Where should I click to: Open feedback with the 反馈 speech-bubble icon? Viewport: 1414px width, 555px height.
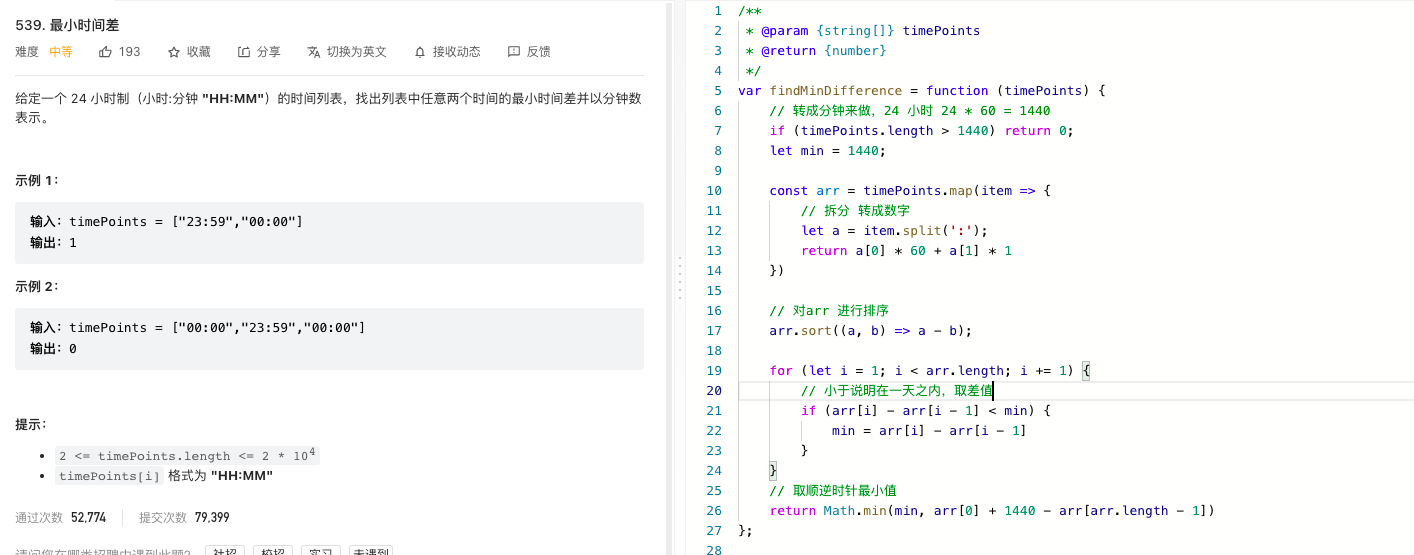click(514, 52)
